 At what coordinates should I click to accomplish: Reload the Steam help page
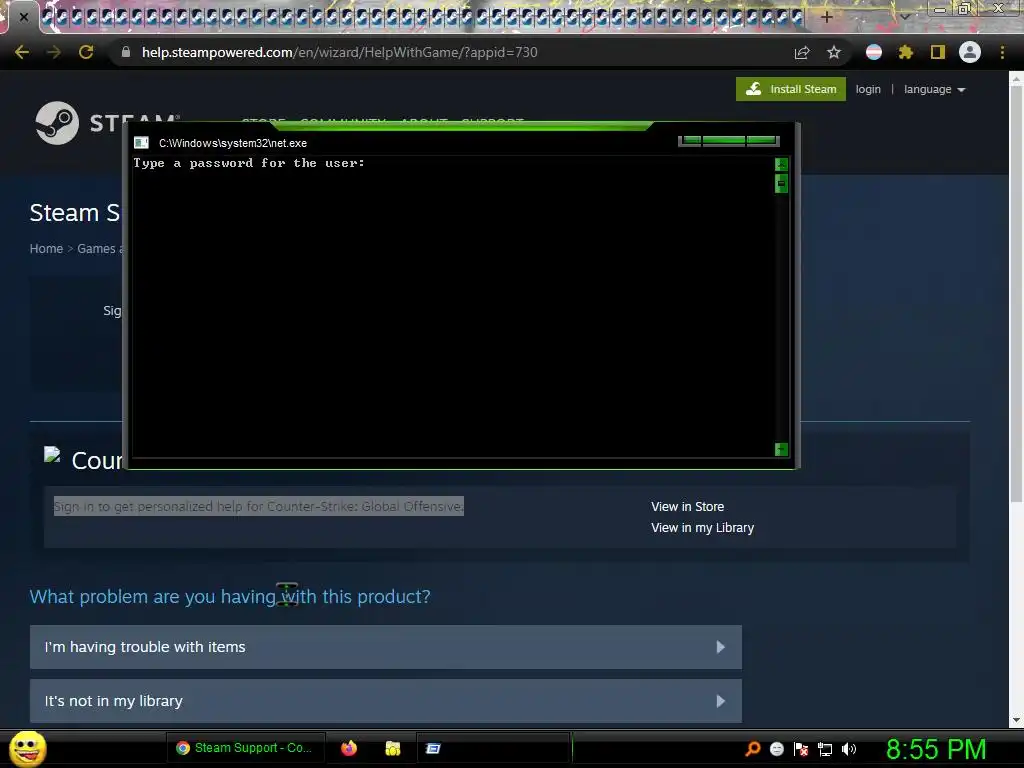[x=86, y=52]
